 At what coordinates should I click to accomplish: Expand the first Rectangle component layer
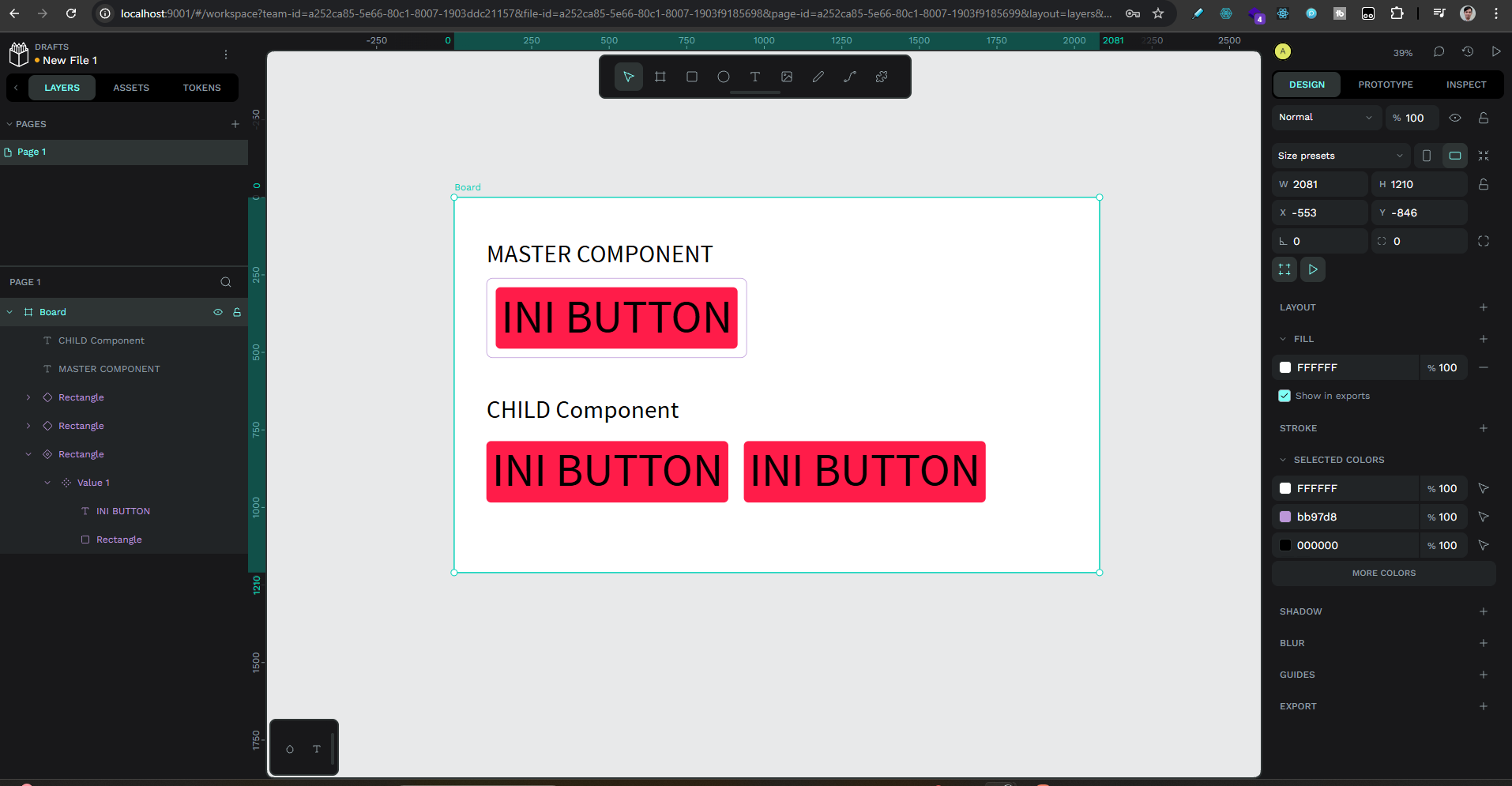click(28, 397)
